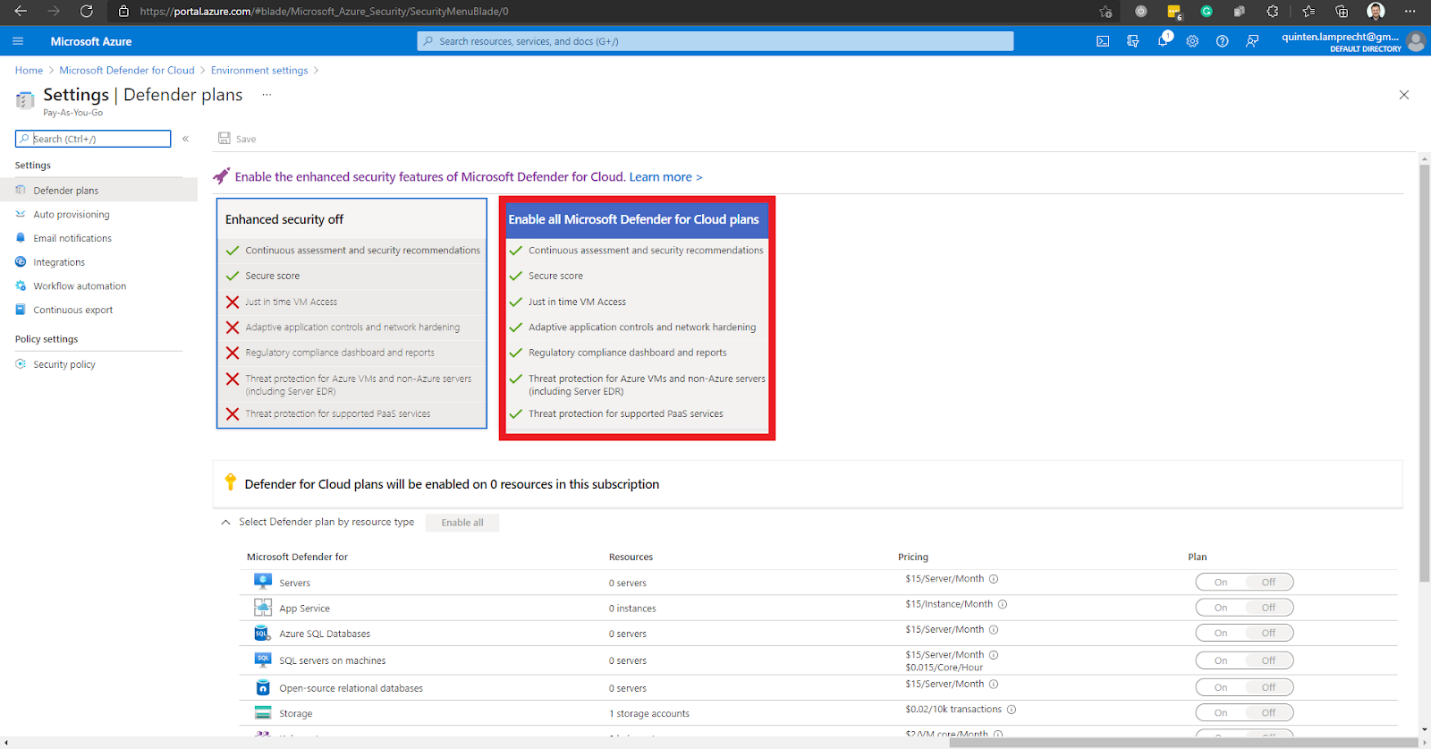Show pricing info for App Service plan
The width and height of the screenshot is (1431, 749).
(x=1003, y=604)
